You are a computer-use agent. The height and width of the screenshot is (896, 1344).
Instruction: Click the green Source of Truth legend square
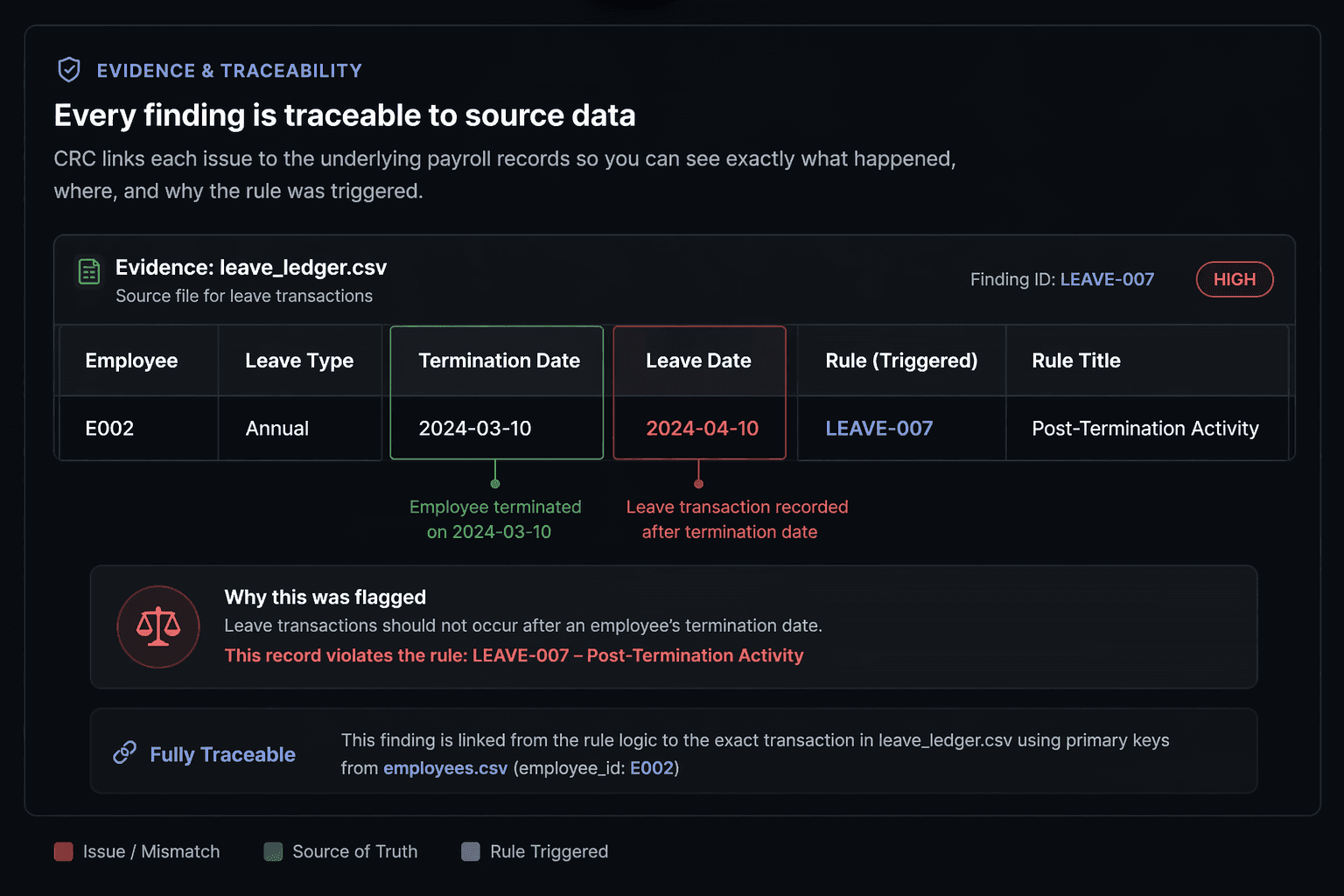(272, 850)
